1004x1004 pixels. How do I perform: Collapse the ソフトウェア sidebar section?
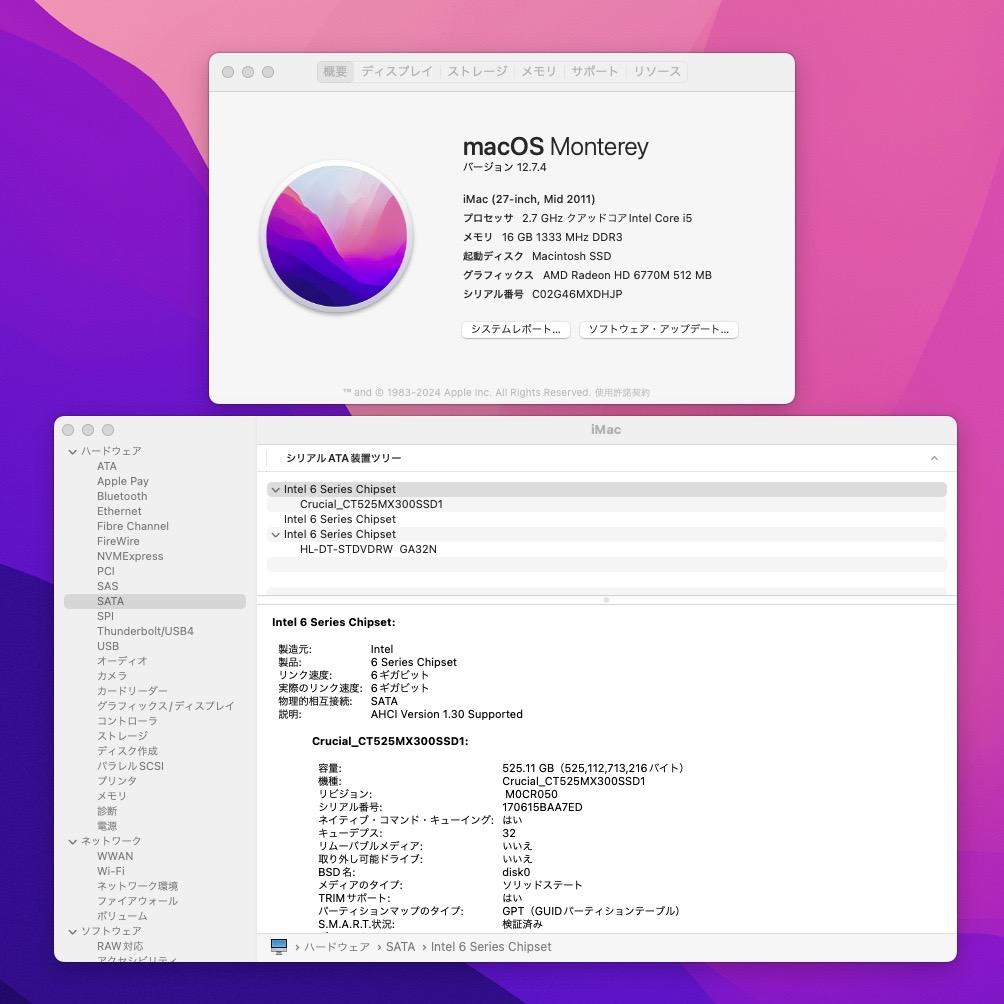pyautogui.click(x=72, y=930)
